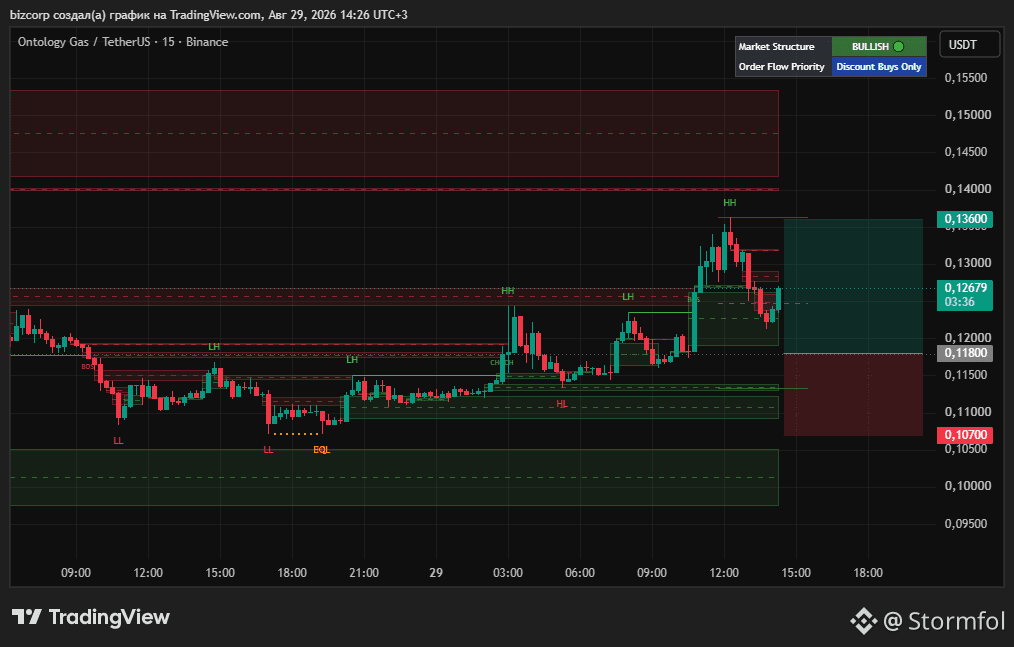Select the Order Flow Priority cell
The height and width of the screenshot is (647, 1014).
(783, 67)
